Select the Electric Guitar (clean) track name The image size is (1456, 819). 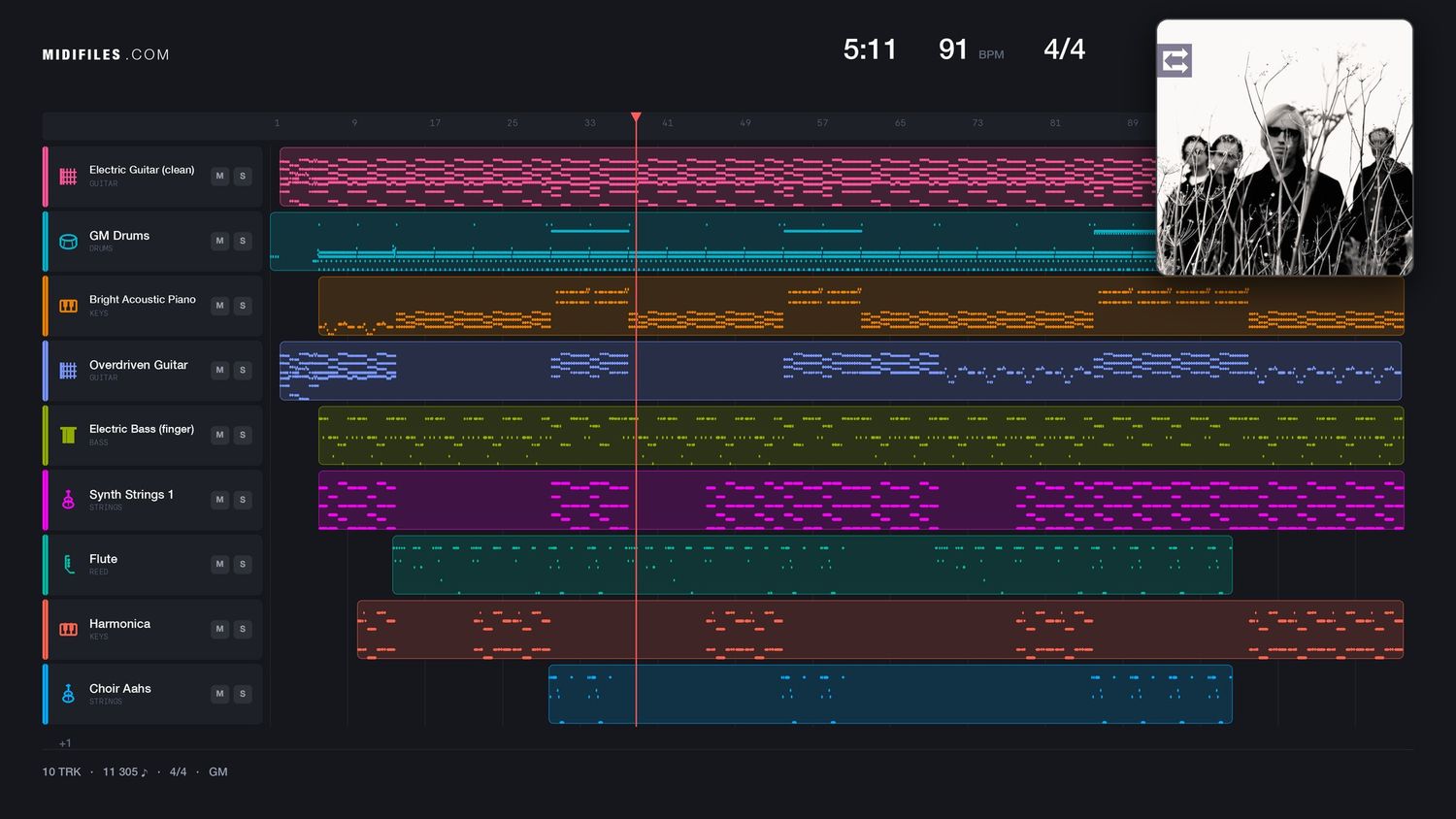coord(142,170)
